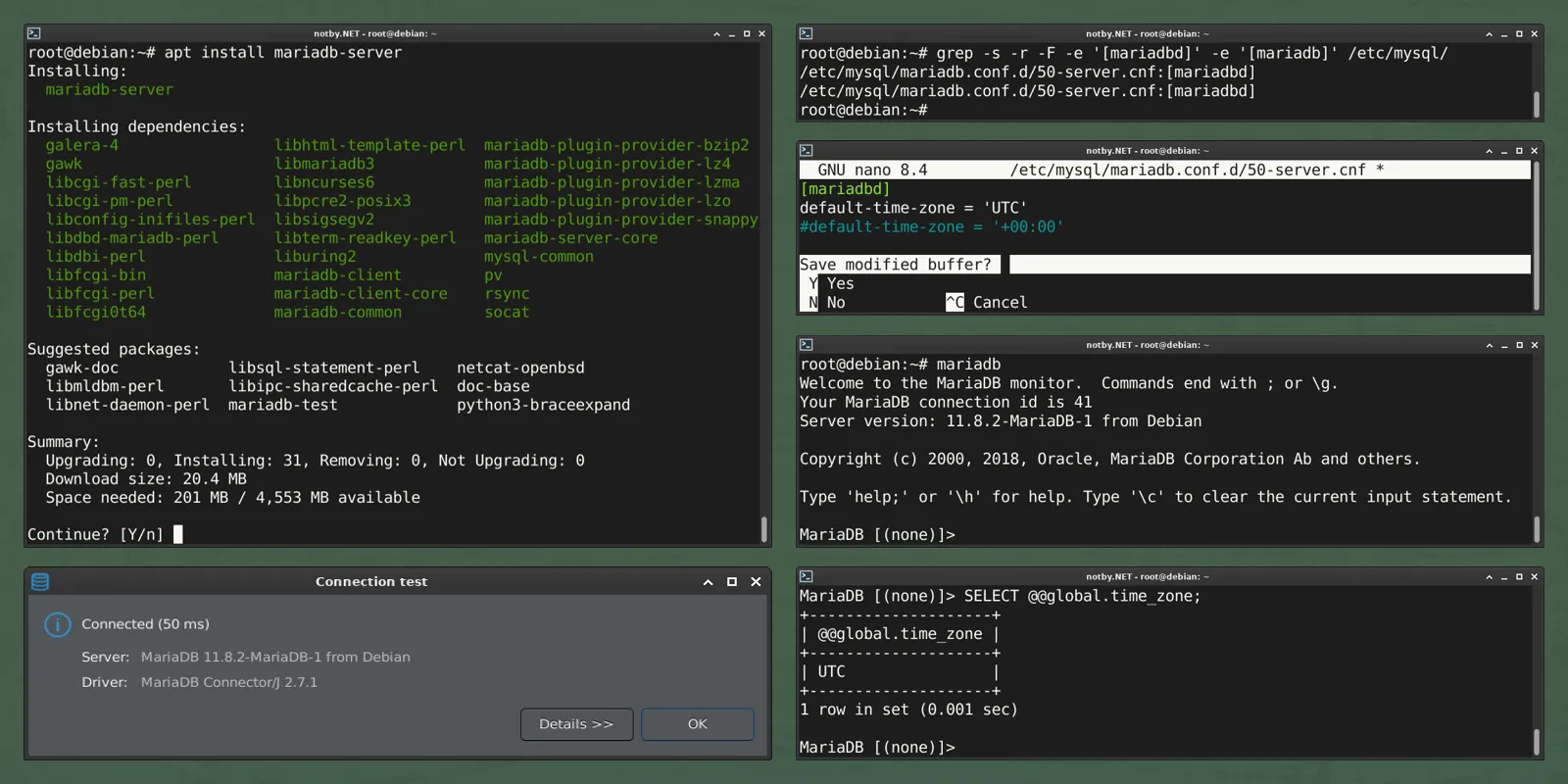Maximize the grep terminal window
Image resolution: width=1568 pixels, height=784 pixels.
pos(1519,33)
